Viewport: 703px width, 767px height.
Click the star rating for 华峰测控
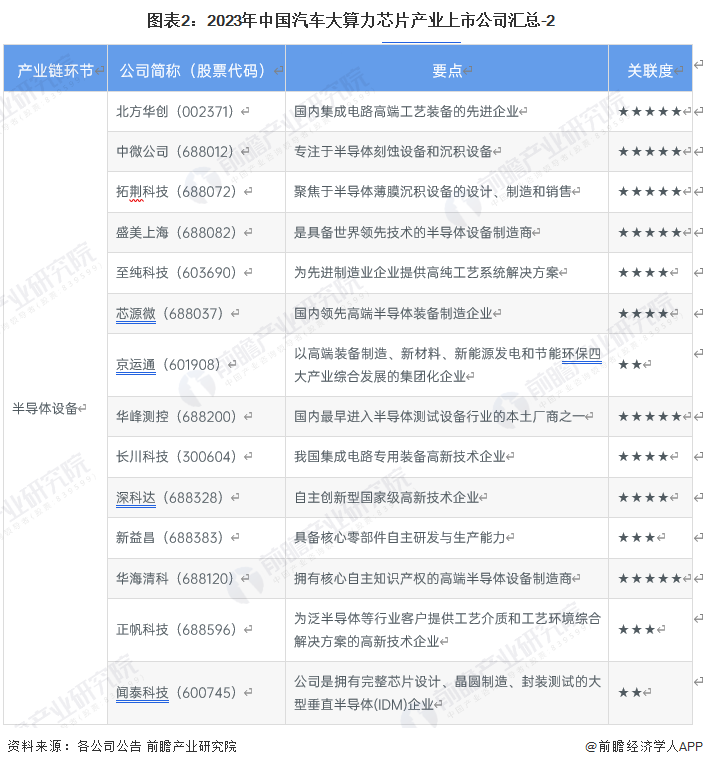pyautogui.click(x=650, y=416)
